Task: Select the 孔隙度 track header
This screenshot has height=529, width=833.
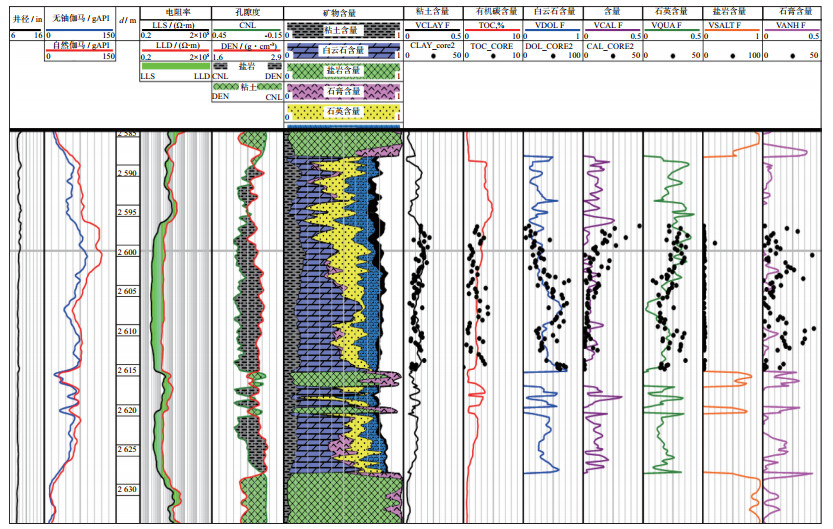Action: 247,9
